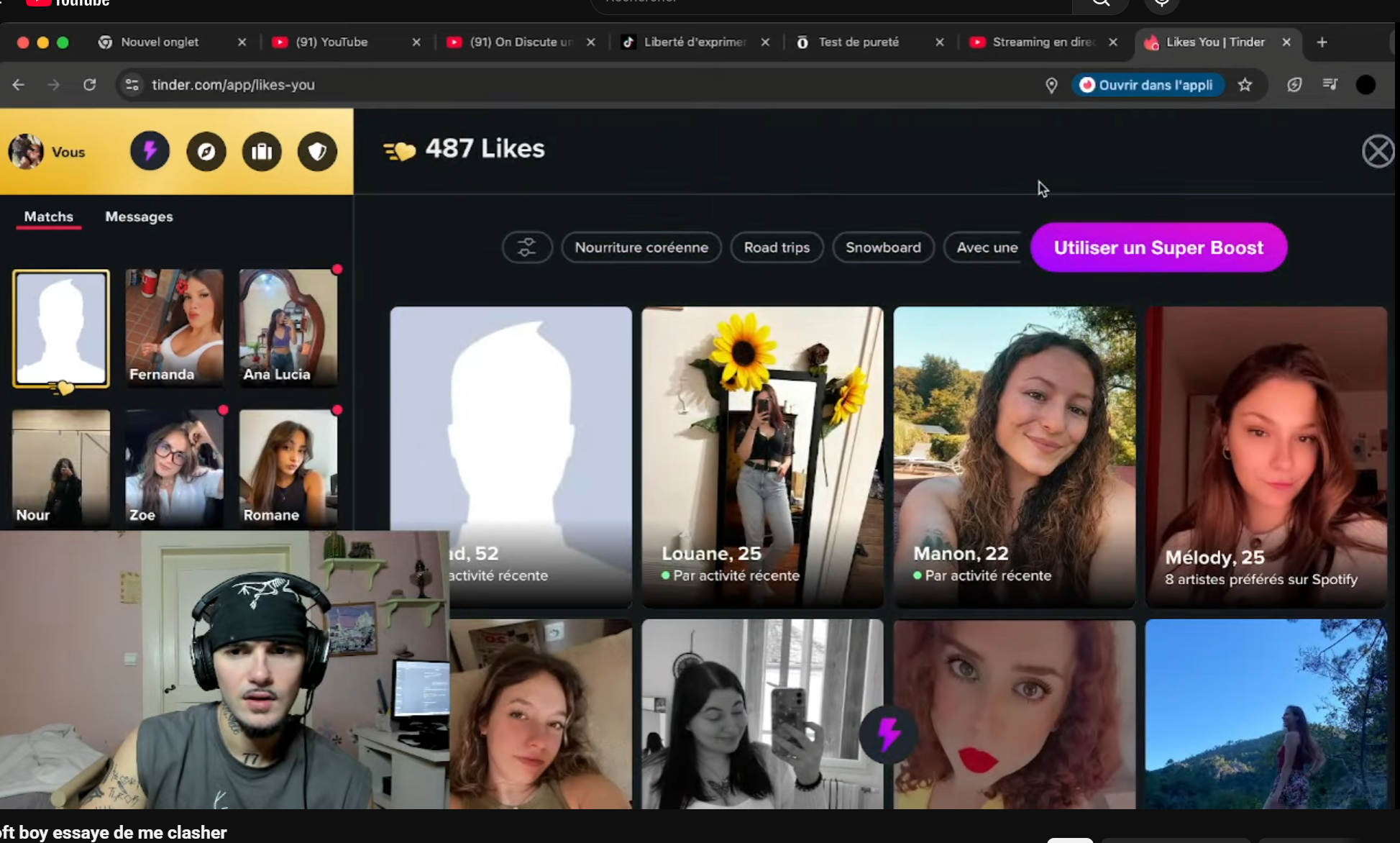Toggle the Road trips filter chip
The width and height of the screenshot is (1400, 843).
click(x=777, y=247)
